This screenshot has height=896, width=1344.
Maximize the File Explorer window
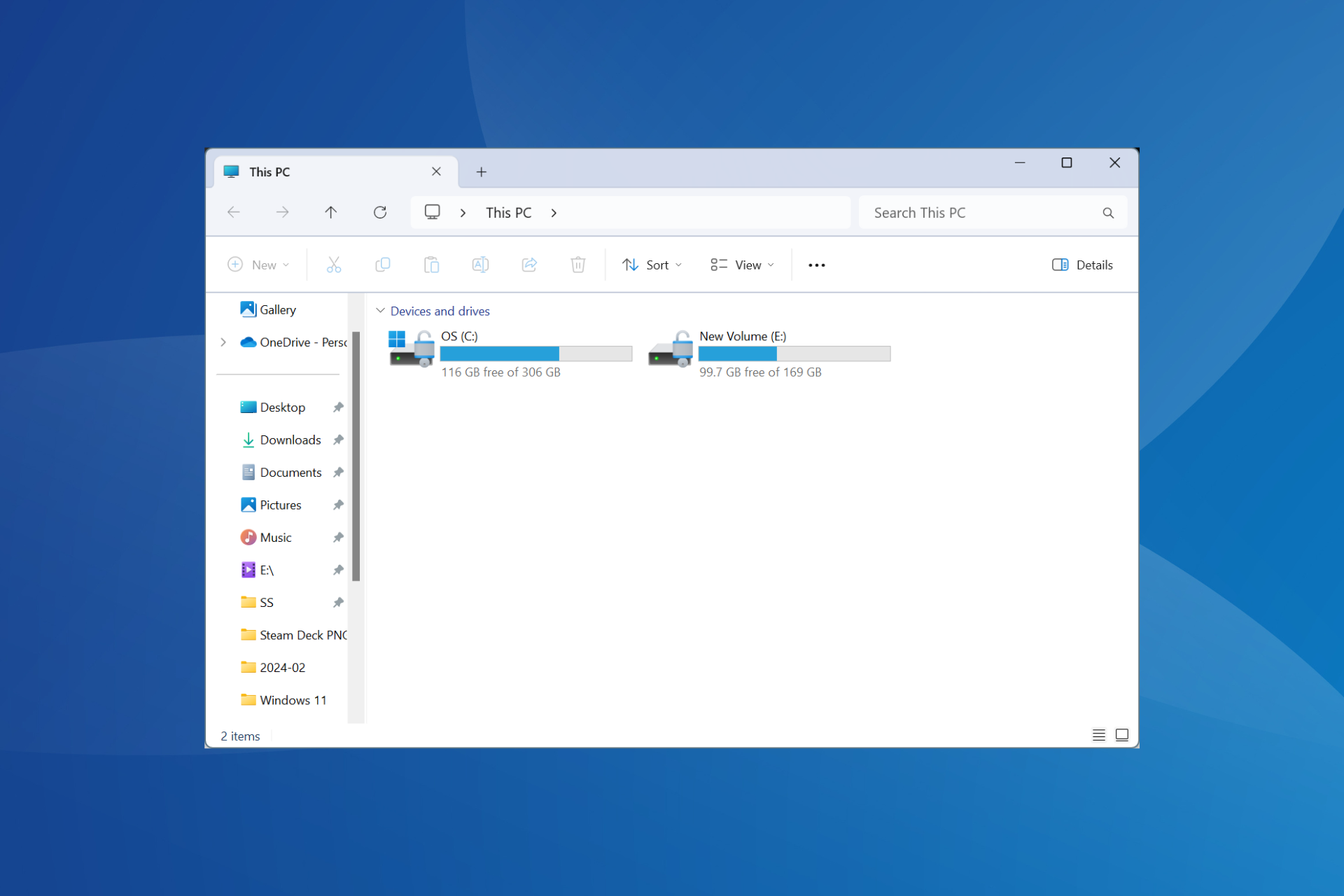click(x=1067, y=162)
